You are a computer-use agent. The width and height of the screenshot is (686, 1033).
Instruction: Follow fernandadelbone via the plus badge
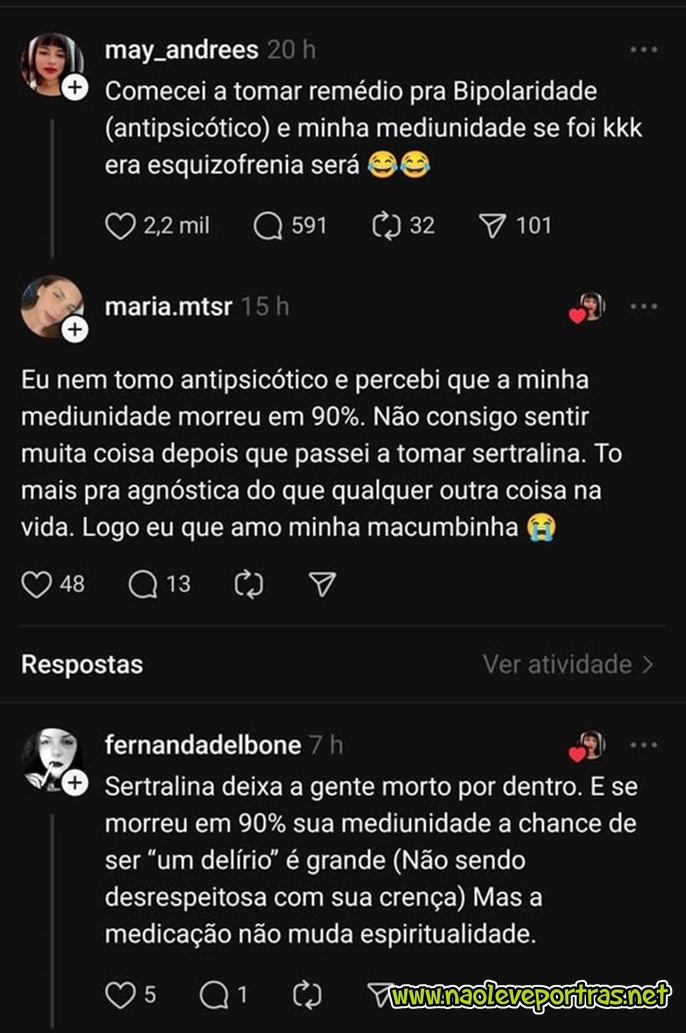pos(75,783)
